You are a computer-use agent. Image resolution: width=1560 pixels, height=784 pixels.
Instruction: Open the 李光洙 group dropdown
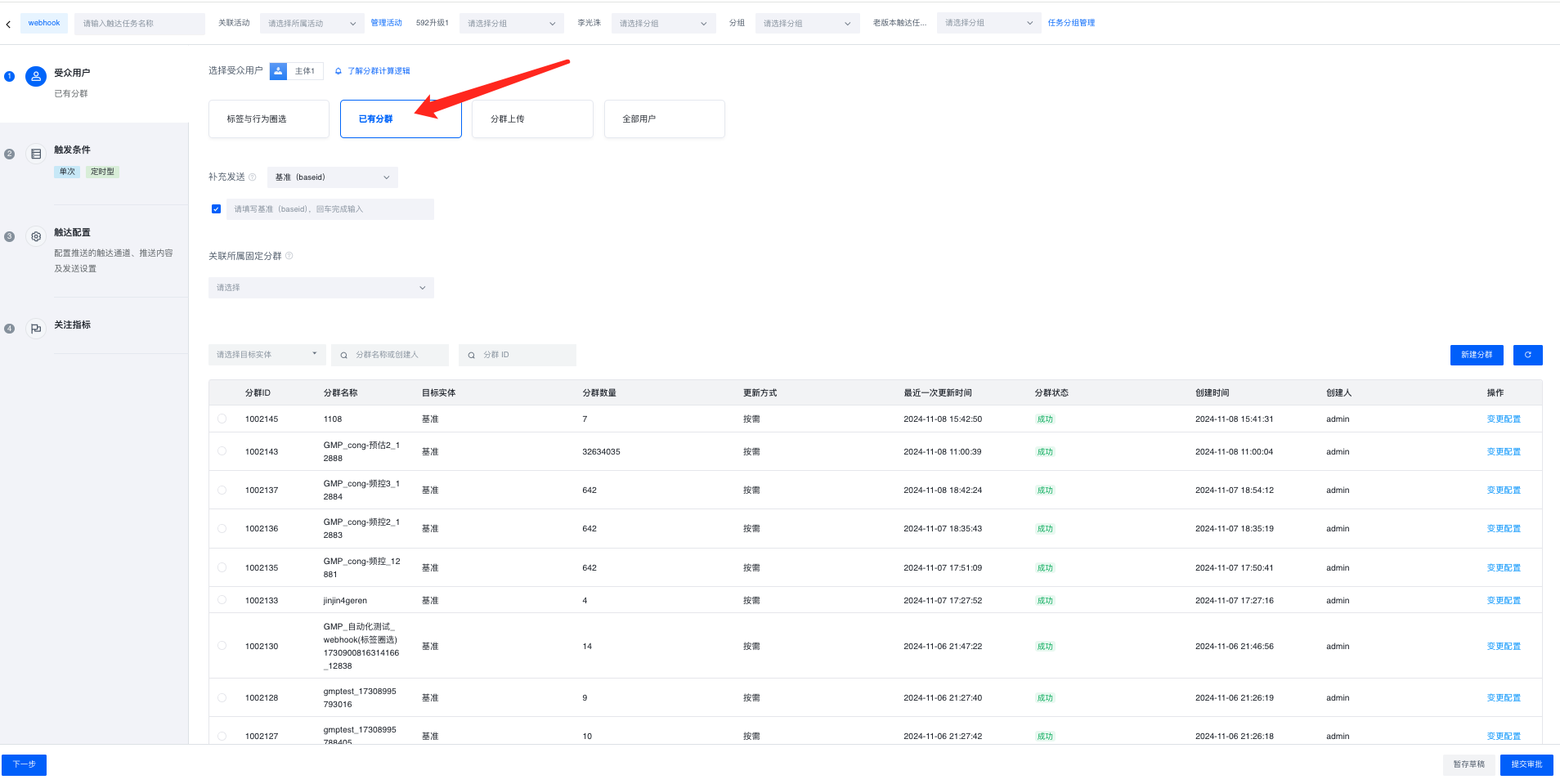663,24
